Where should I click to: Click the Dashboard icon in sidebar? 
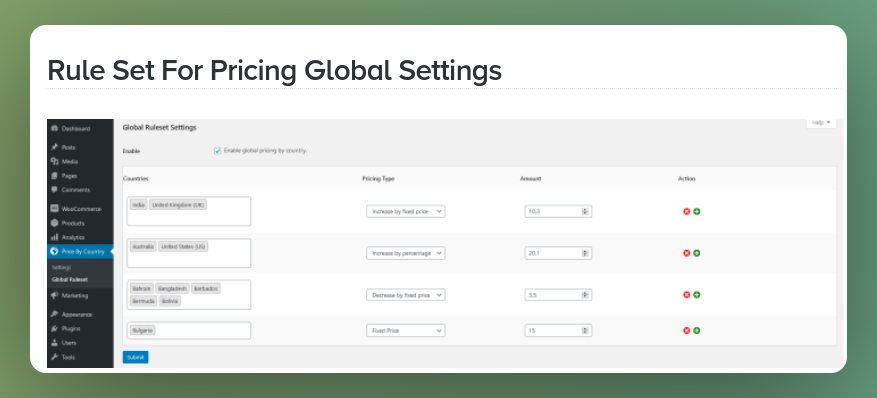54,129
